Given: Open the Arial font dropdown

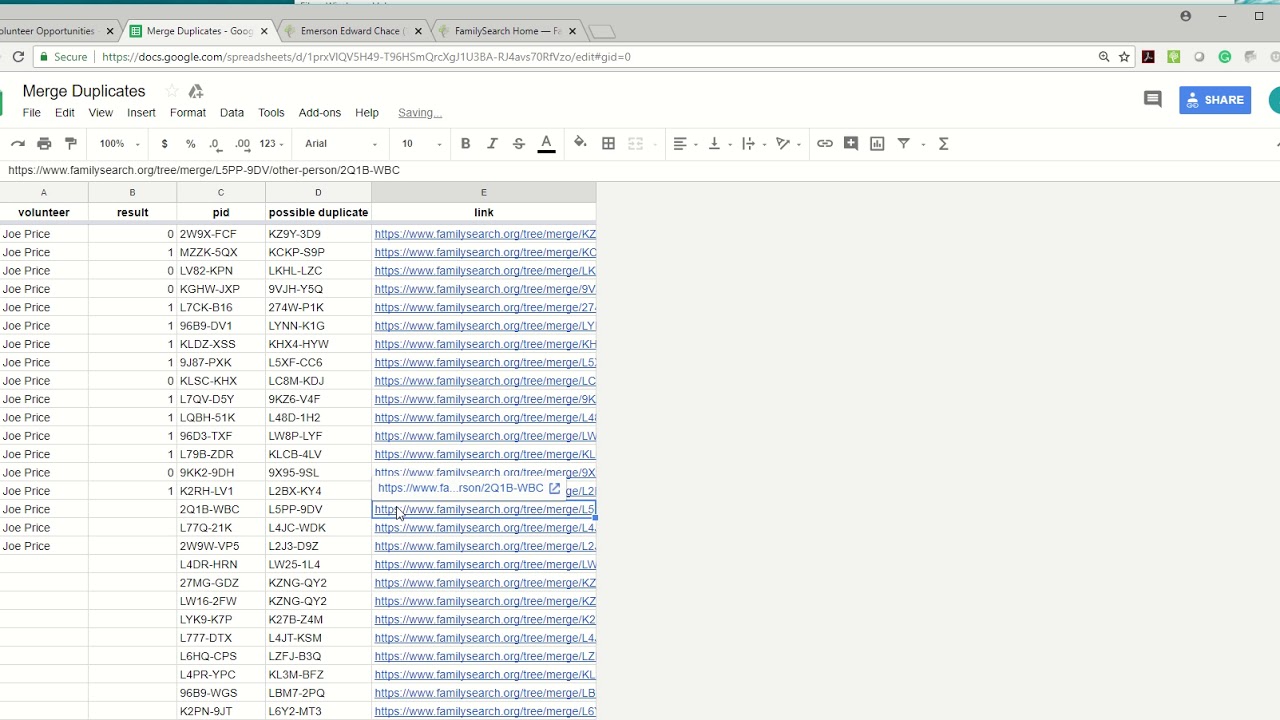Looking at the screenshot, I should [341, 144].
